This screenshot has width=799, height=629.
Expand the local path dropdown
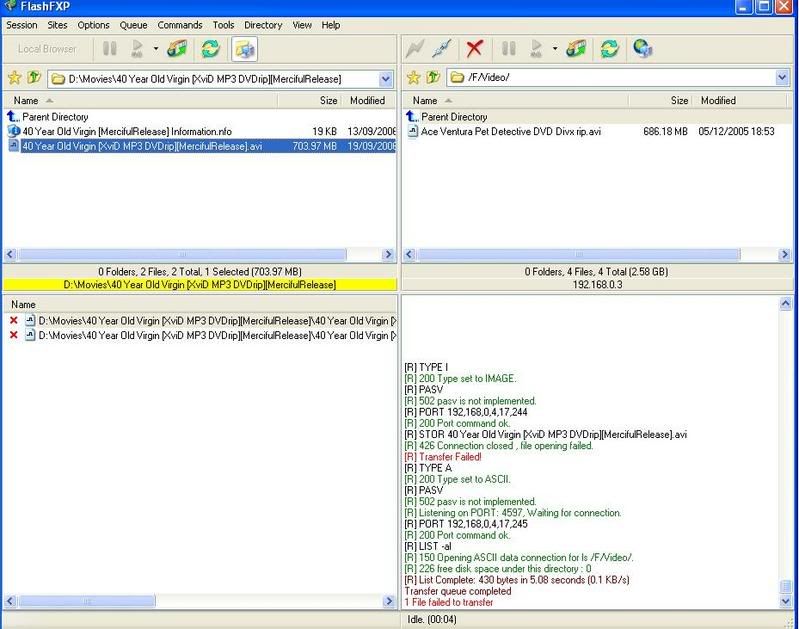click(386, 79)
